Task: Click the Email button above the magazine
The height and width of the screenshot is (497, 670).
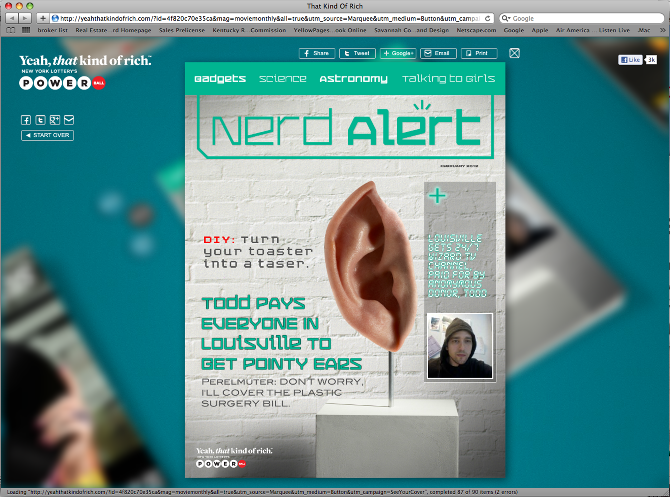Action: 441,53
